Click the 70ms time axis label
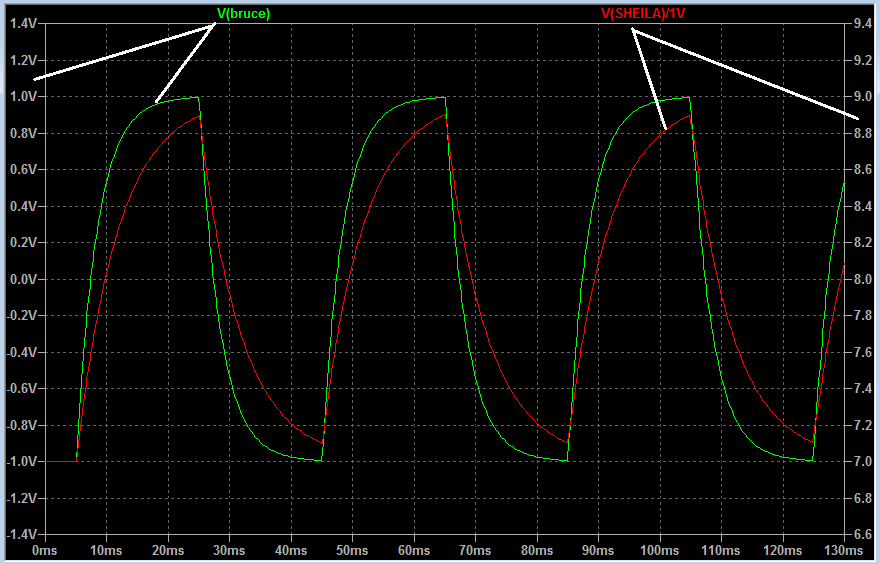Image resolution: width=880 pixels, height=564 pixels. 475,551
